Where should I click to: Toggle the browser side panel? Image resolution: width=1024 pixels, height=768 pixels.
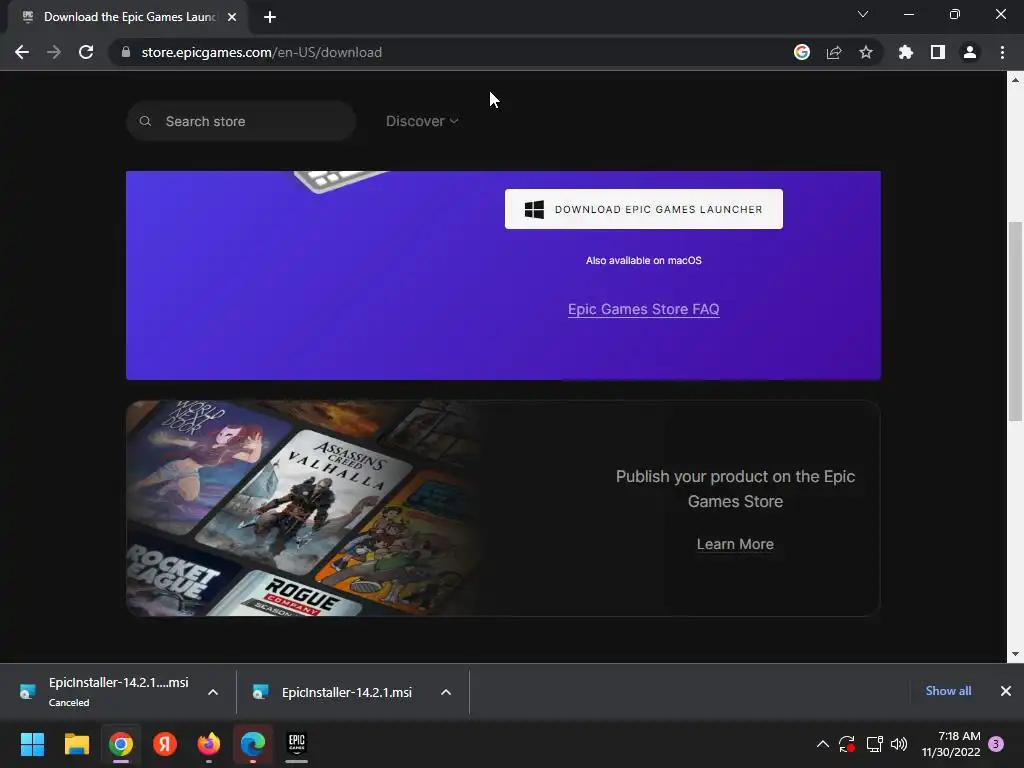coord(938,52)
